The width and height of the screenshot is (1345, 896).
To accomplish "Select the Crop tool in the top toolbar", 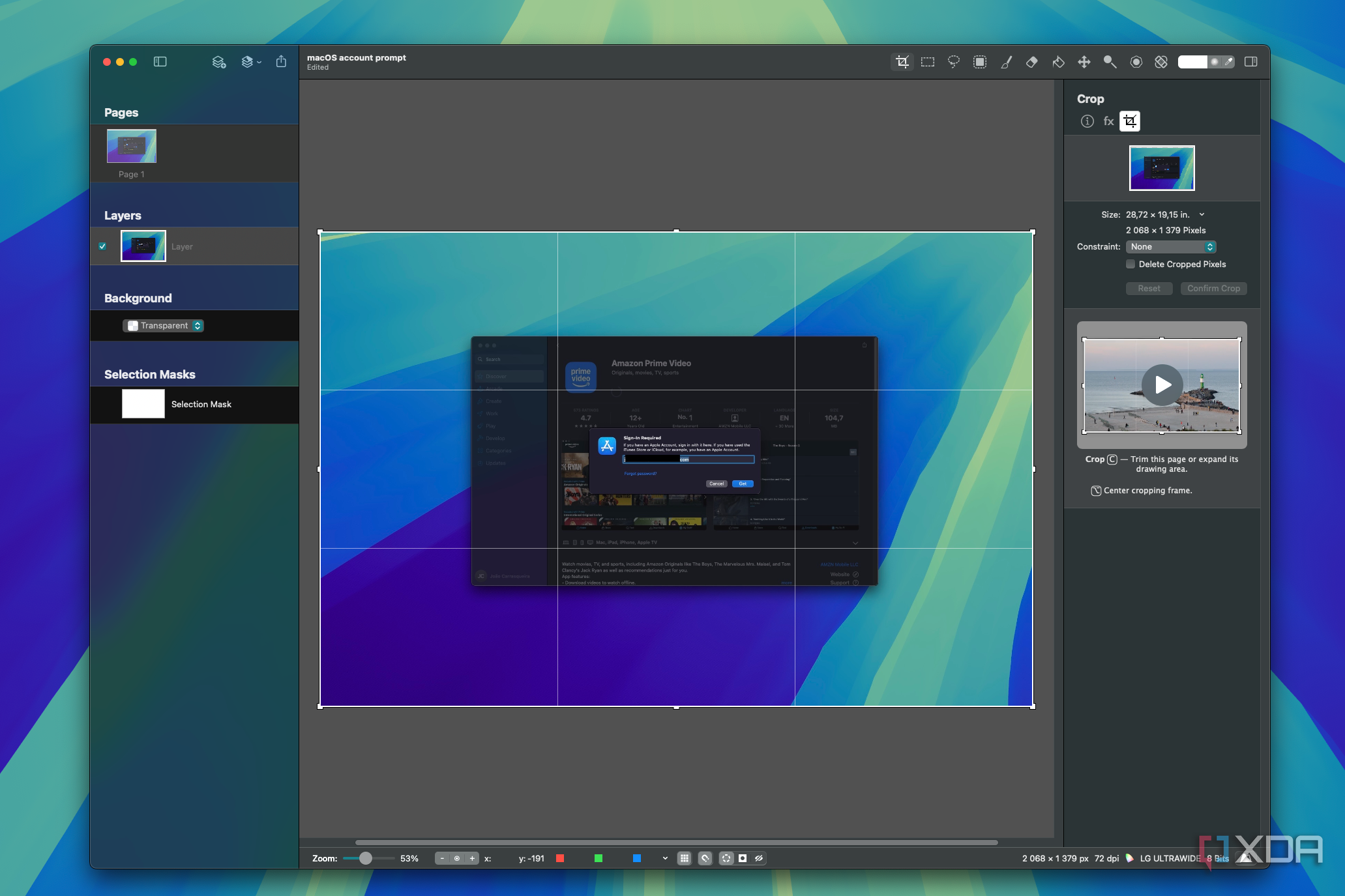I will (902, 62).
